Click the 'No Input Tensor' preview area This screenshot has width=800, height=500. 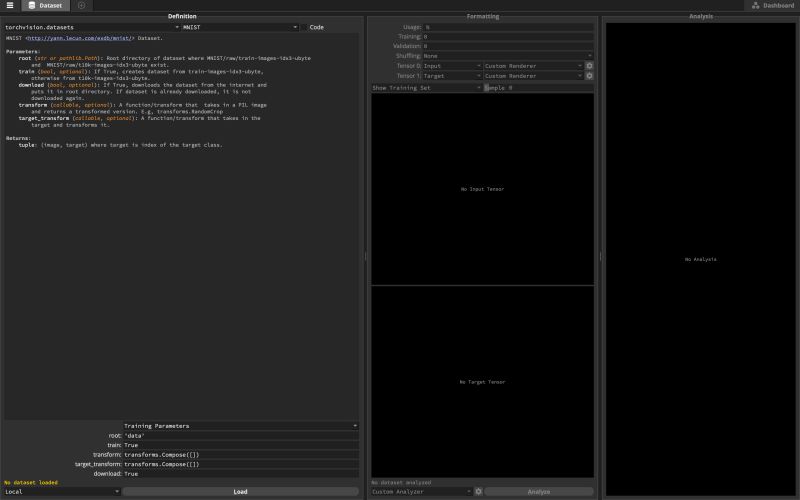482,189
